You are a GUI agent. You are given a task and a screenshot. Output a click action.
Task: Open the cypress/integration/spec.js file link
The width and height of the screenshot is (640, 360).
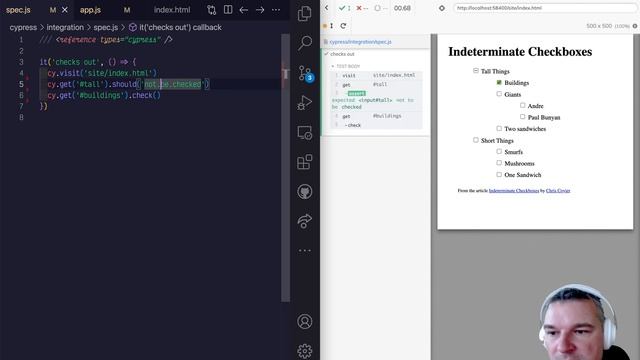(x=360, y=42)
